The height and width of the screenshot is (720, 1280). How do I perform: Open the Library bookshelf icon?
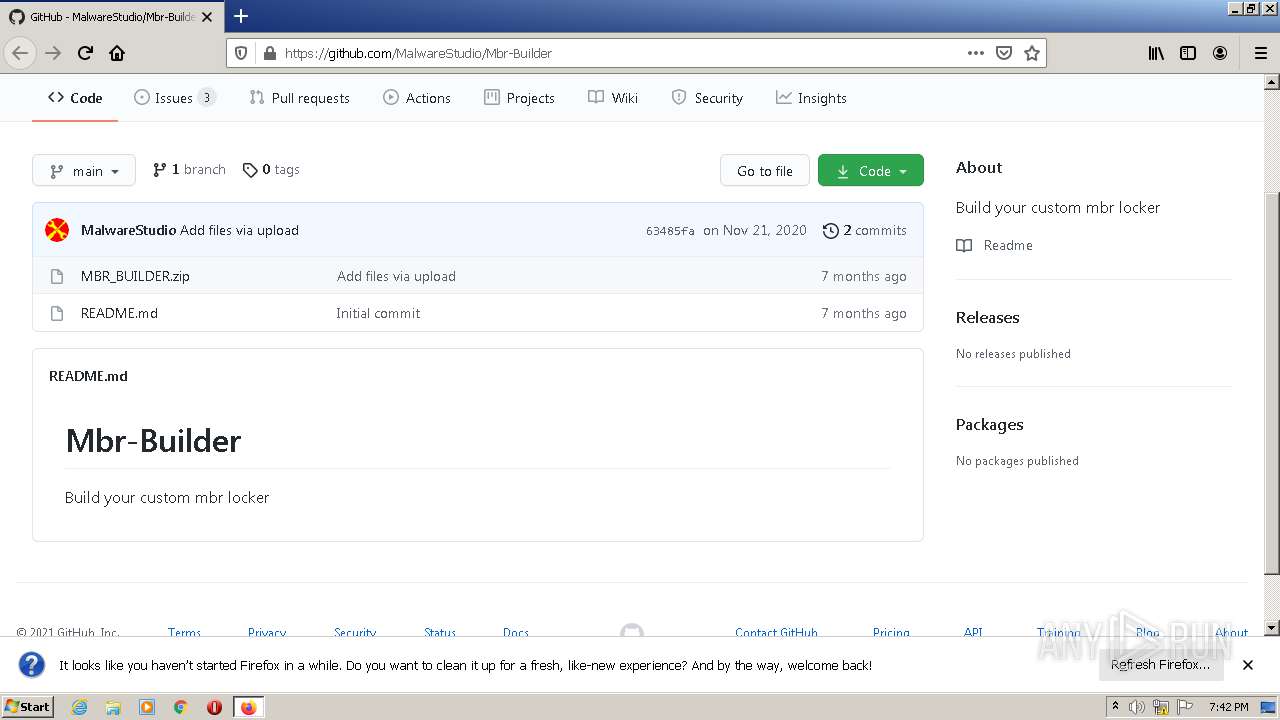pyautogui.click(x=1156, y=53)
